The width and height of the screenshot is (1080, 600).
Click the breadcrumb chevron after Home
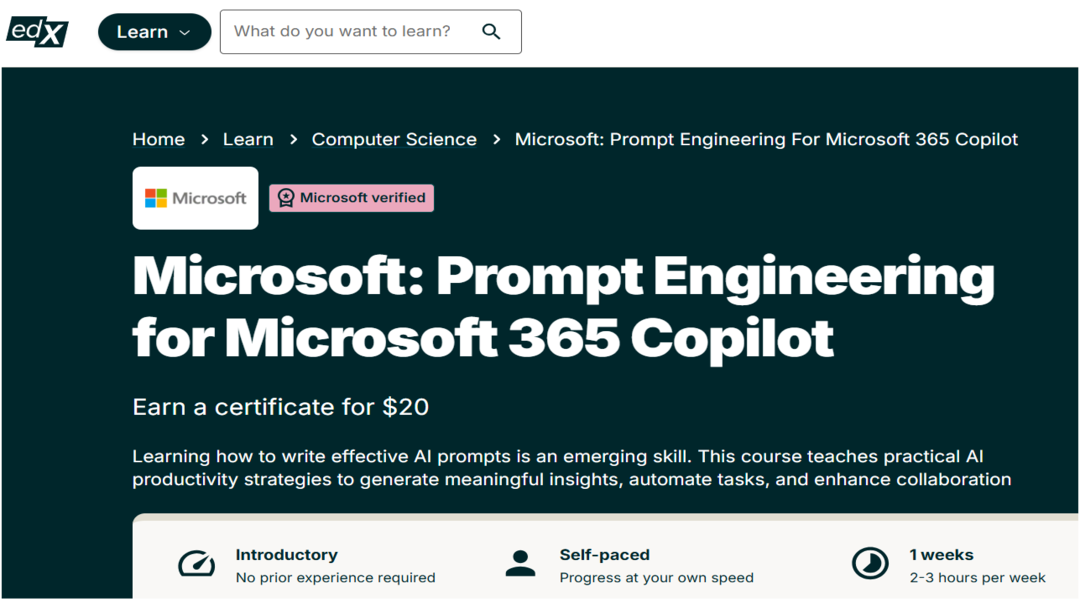click(x=204, y=140)
